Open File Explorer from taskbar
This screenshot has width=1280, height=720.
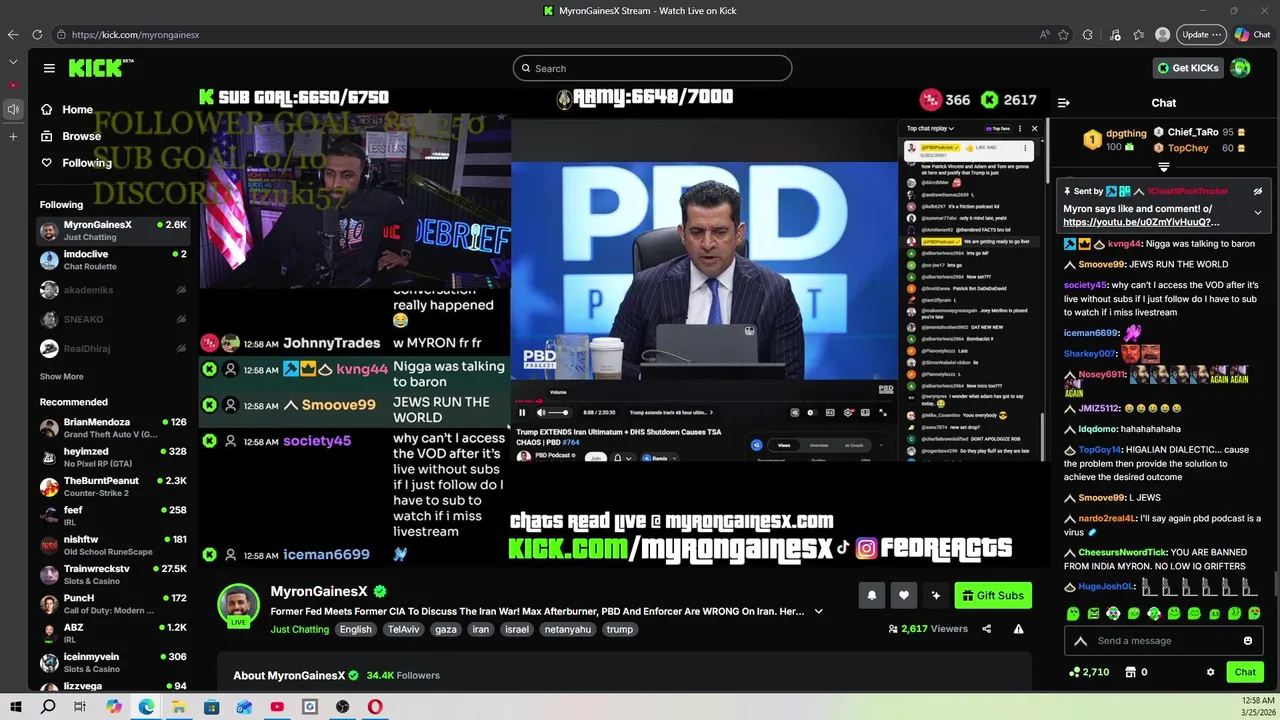pyautogui.click(x=178, y=707)
